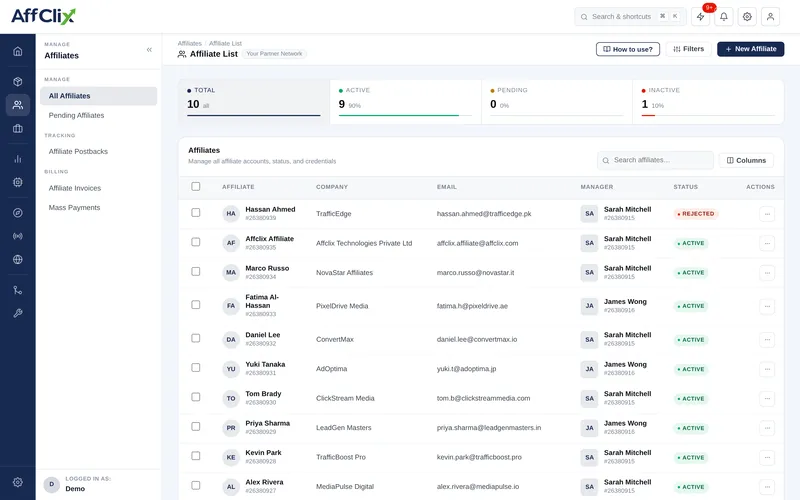This screenshot has width=800, height=500.
Task: Check the box for Affclix Affiliate
Action: click(x=195, y=242)
